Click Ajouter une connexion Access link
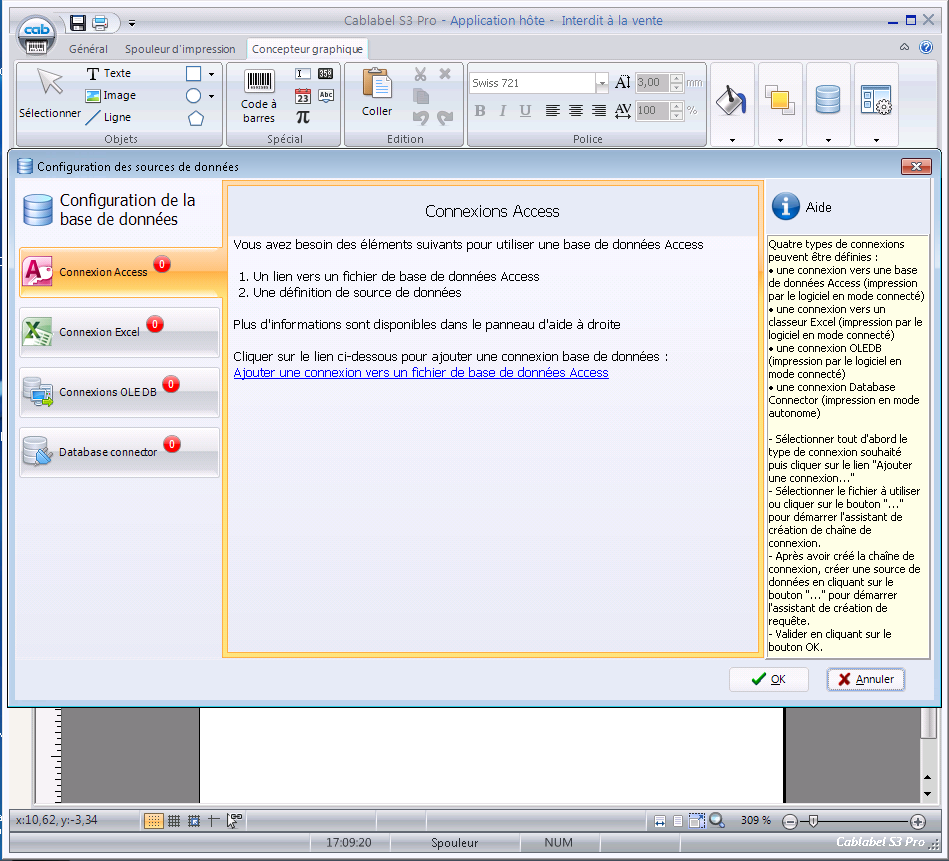The image size is (949, 861). 421,373
